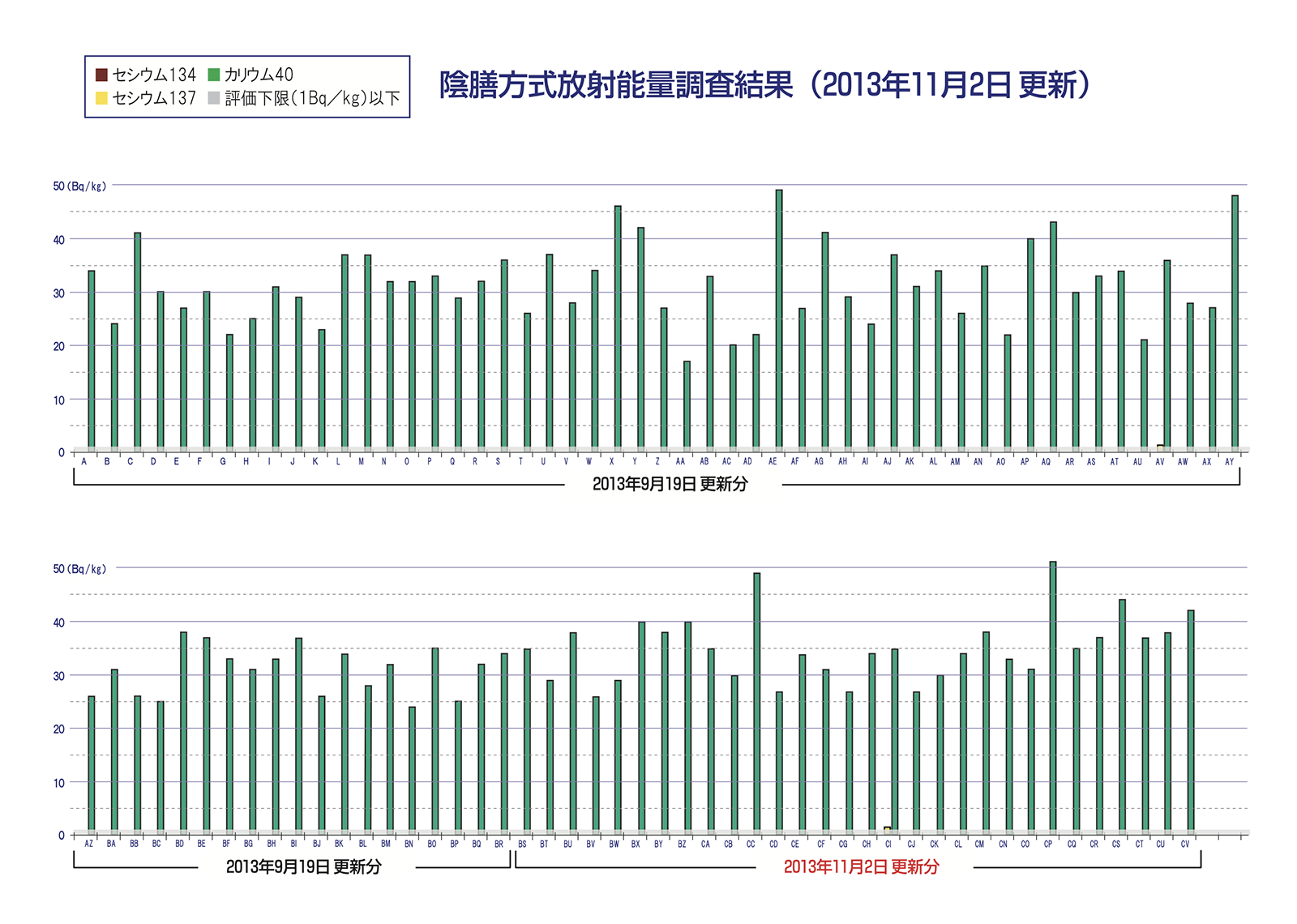
Task: Click the 2013年9月19日 更新分 label under bottom chart
Action: (303, 866)
